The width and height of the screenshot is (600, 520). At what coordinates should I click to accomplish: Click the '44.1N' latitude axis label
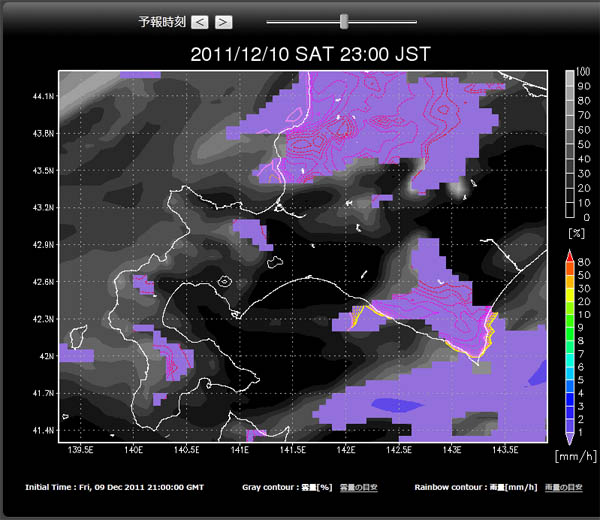(x=43, y=96)
